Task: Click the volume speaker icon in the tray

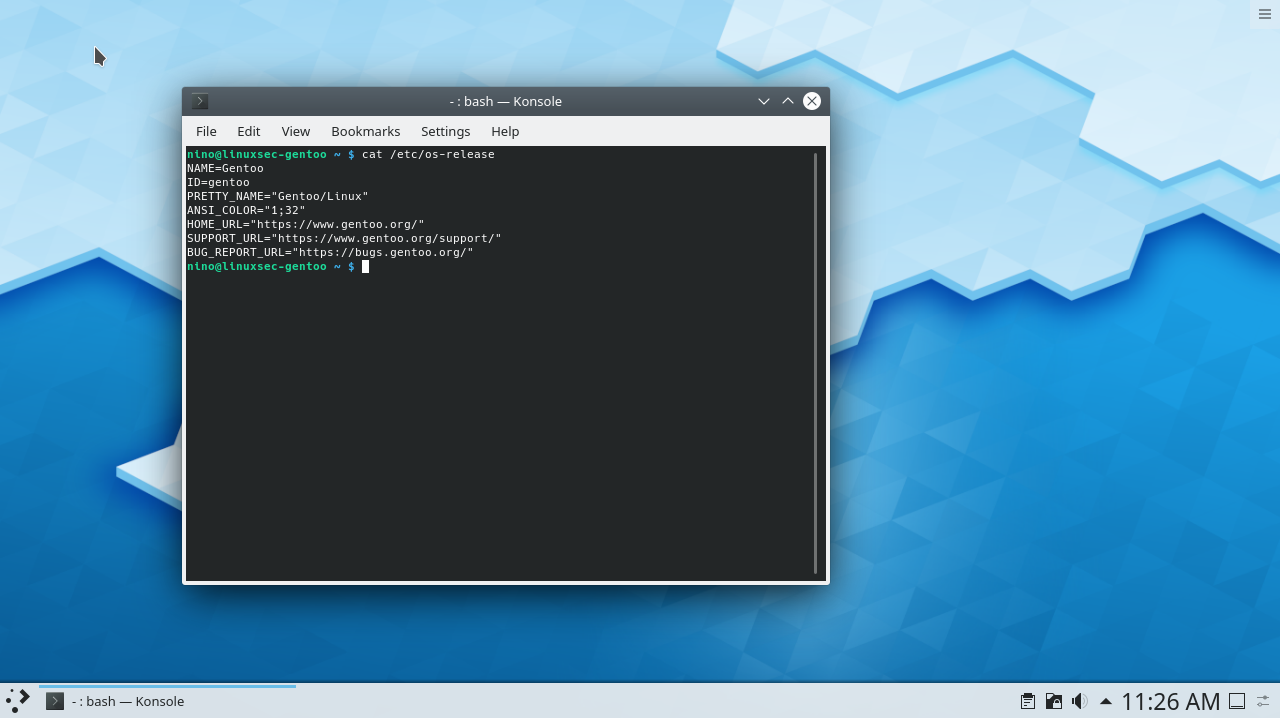Action: (1079, 701)
